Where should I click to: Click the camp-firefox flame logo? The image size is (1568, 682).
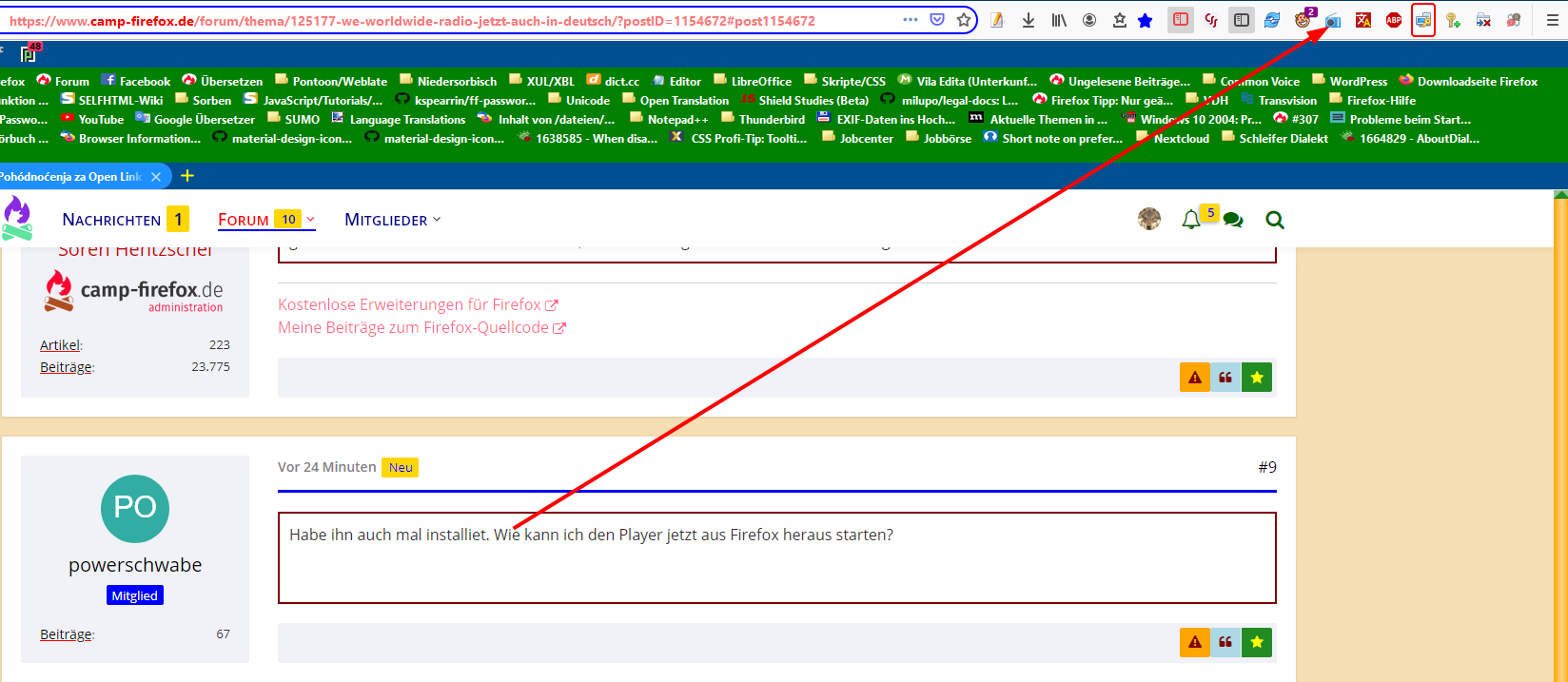point(17,218)
